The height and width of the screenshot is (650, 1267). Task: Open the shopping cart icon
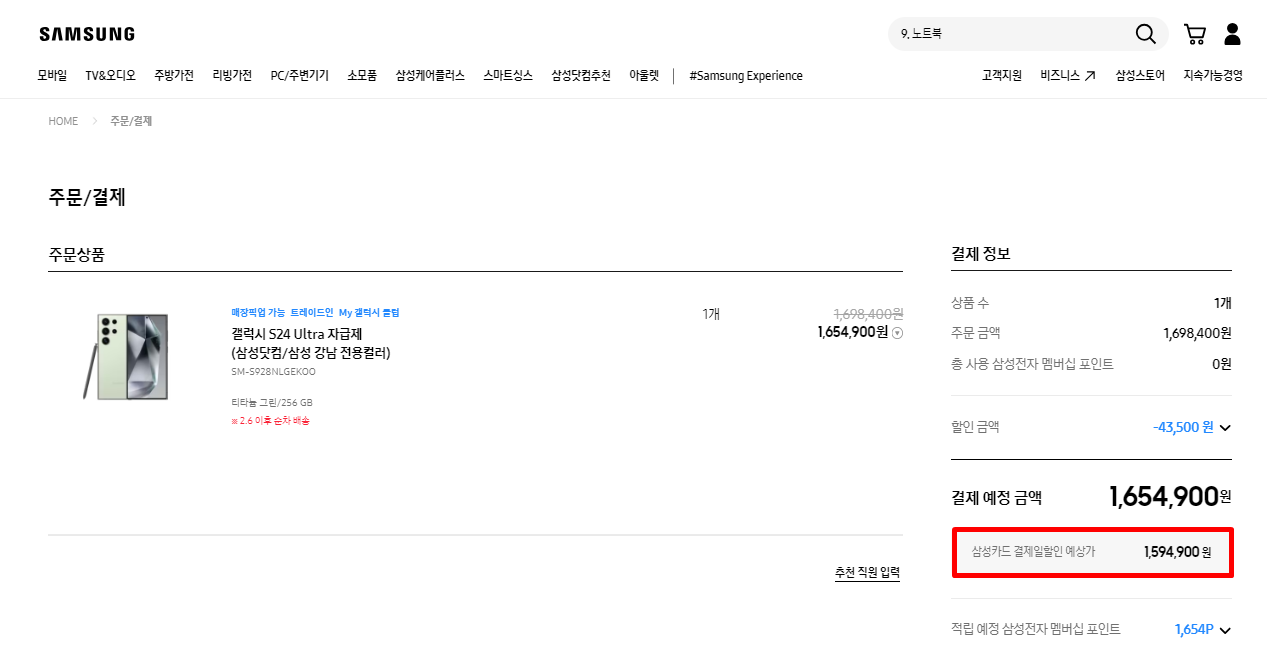[1194, 33]
